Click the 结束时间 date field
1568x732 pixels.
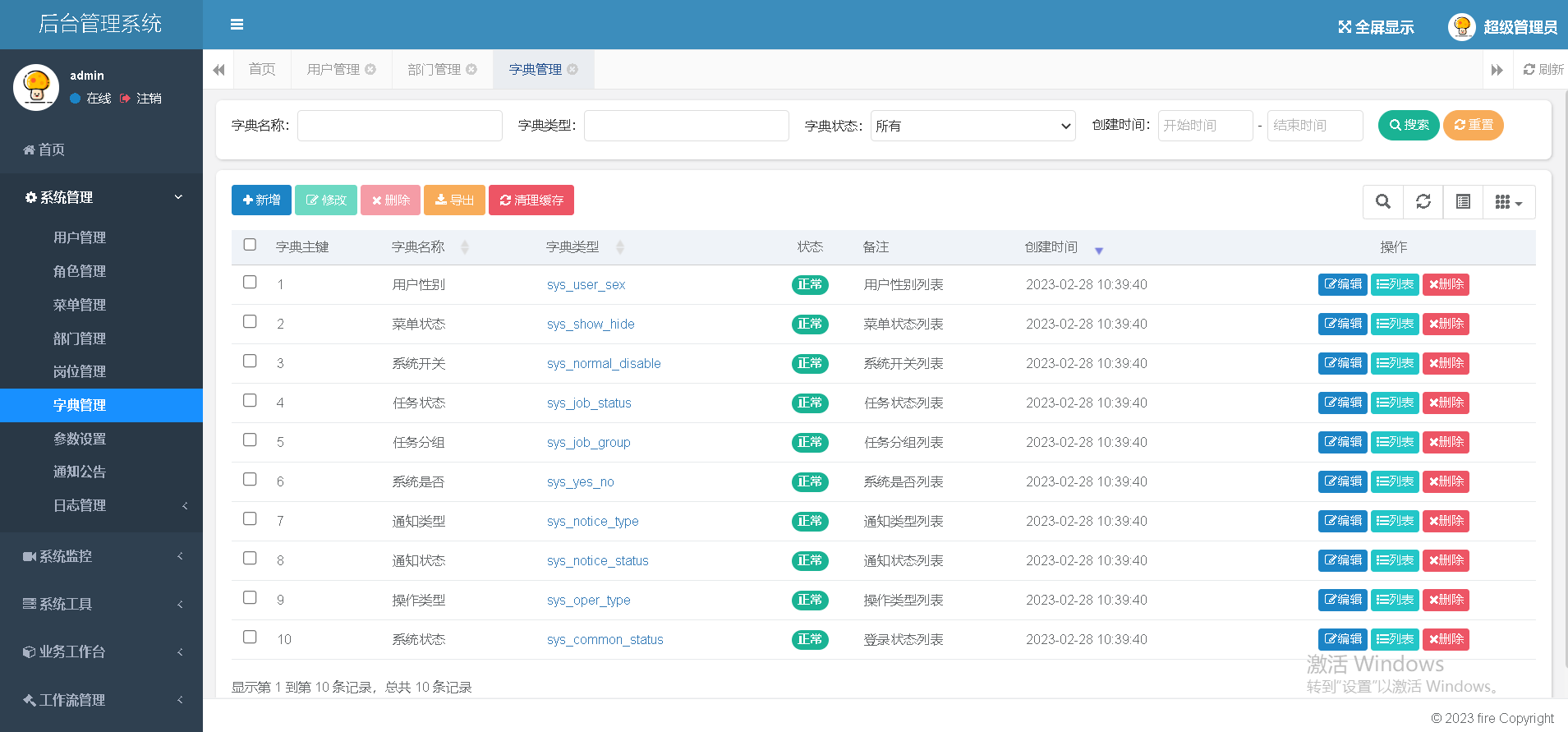coord(1315,126)
